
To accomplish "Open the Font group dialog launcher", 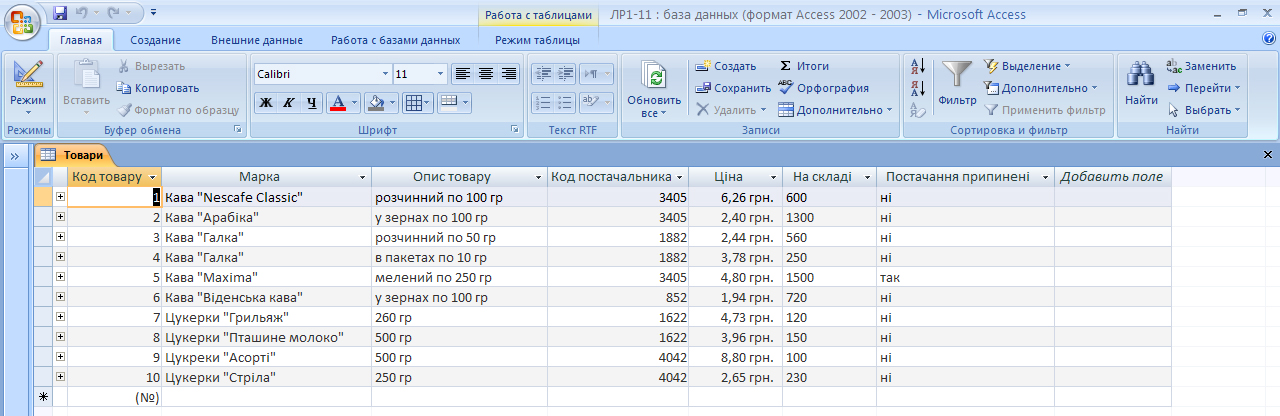I will (x=514, y=130).
